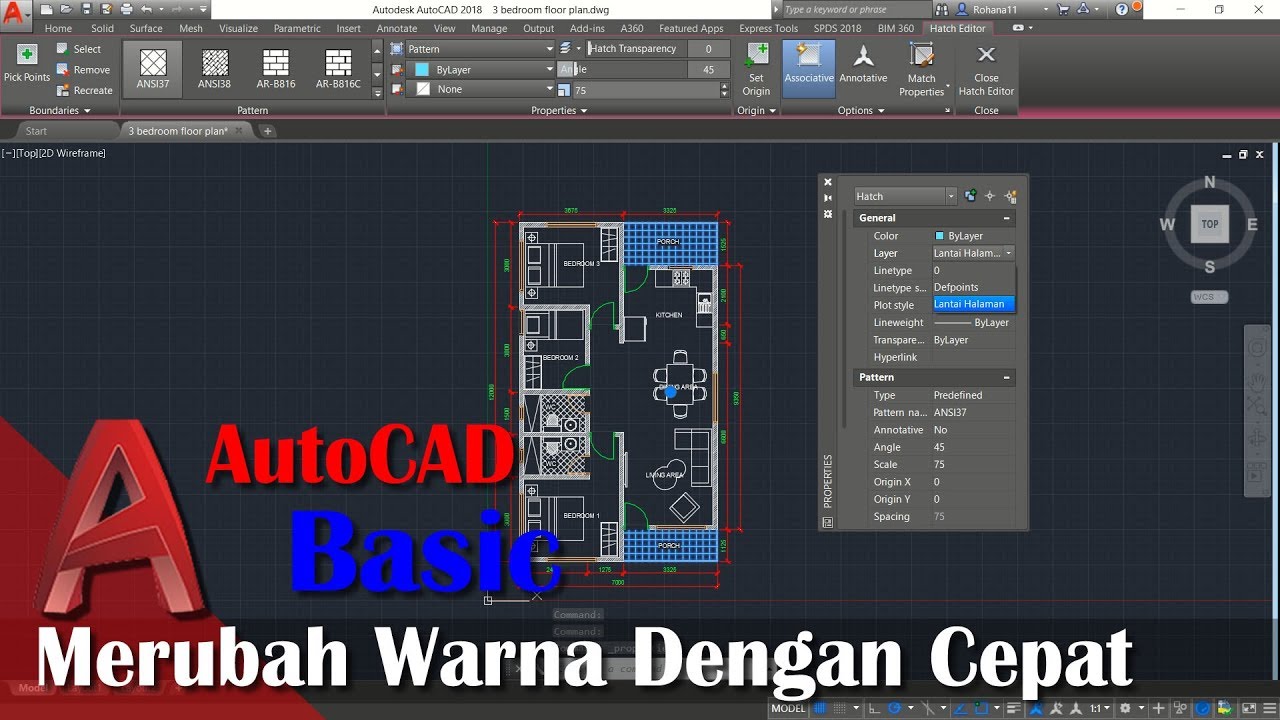Expand Boundaries panel arrow
This screenshot has width=1280, height=720.
(x=87, y=111)
